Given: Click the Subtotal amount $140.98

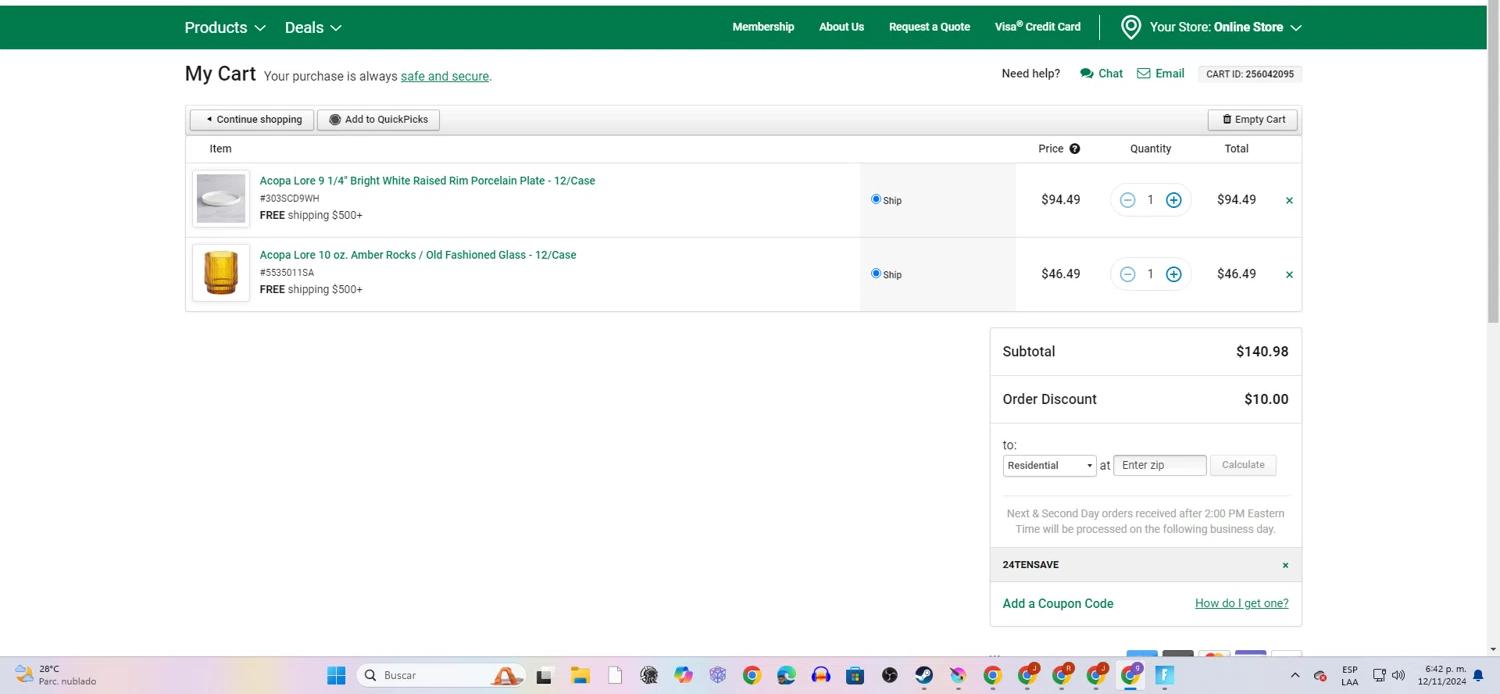Looking at the screenshot, I should click(1262, 352).
